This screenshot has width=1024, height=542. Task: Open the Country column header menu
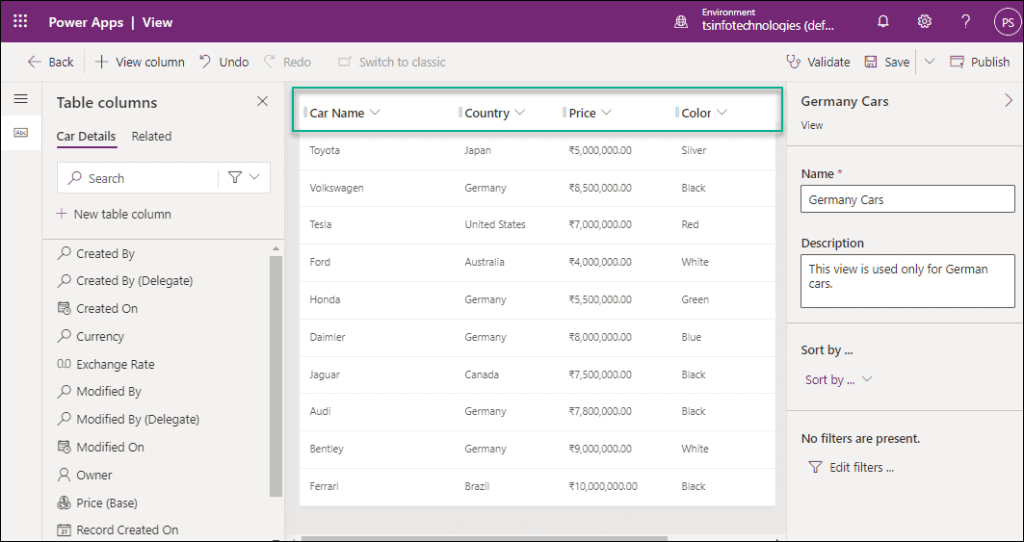(520, 112)
